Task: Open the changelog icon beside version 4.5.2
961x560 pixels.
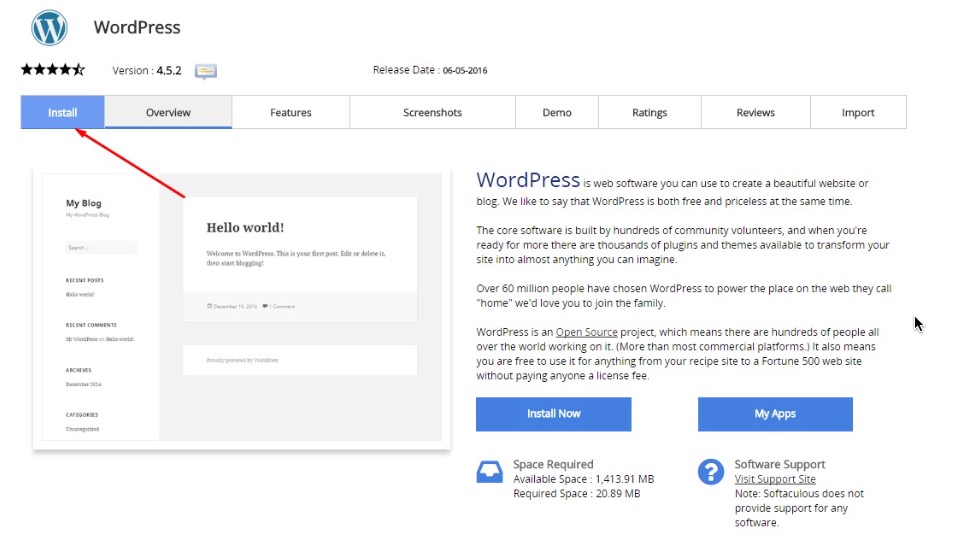Action: (x=206, y=72)
